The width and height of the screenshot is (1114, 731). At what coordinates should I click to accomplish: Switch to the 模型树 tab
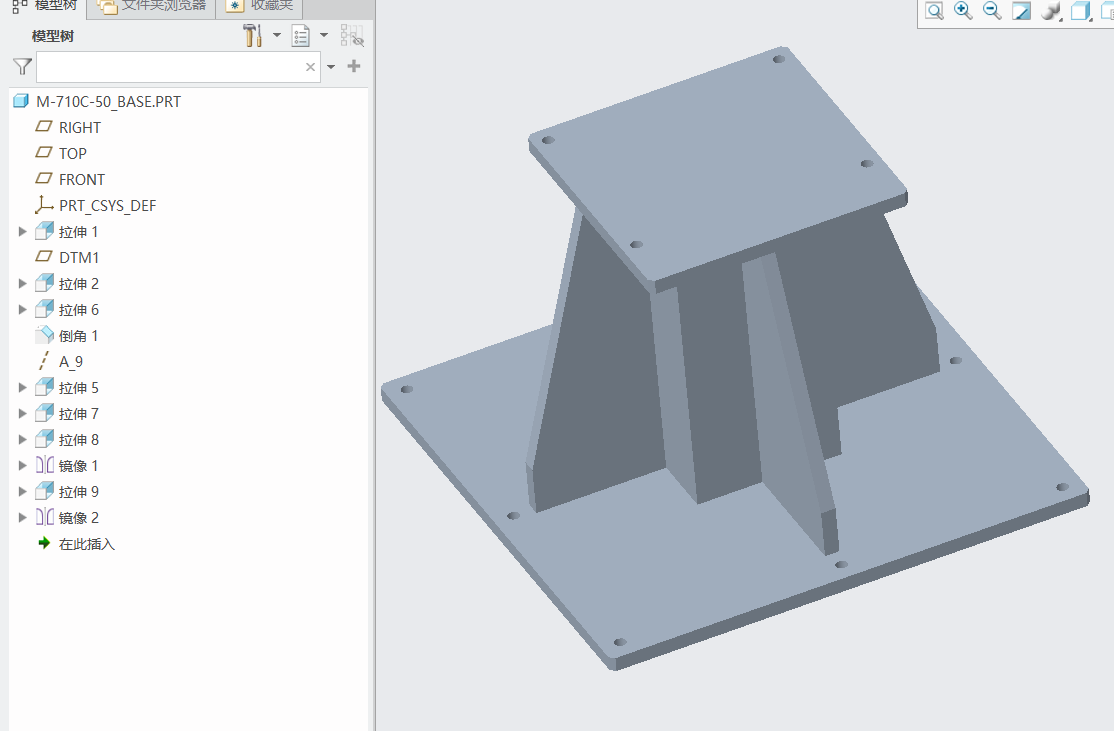(x=44, y=6)
